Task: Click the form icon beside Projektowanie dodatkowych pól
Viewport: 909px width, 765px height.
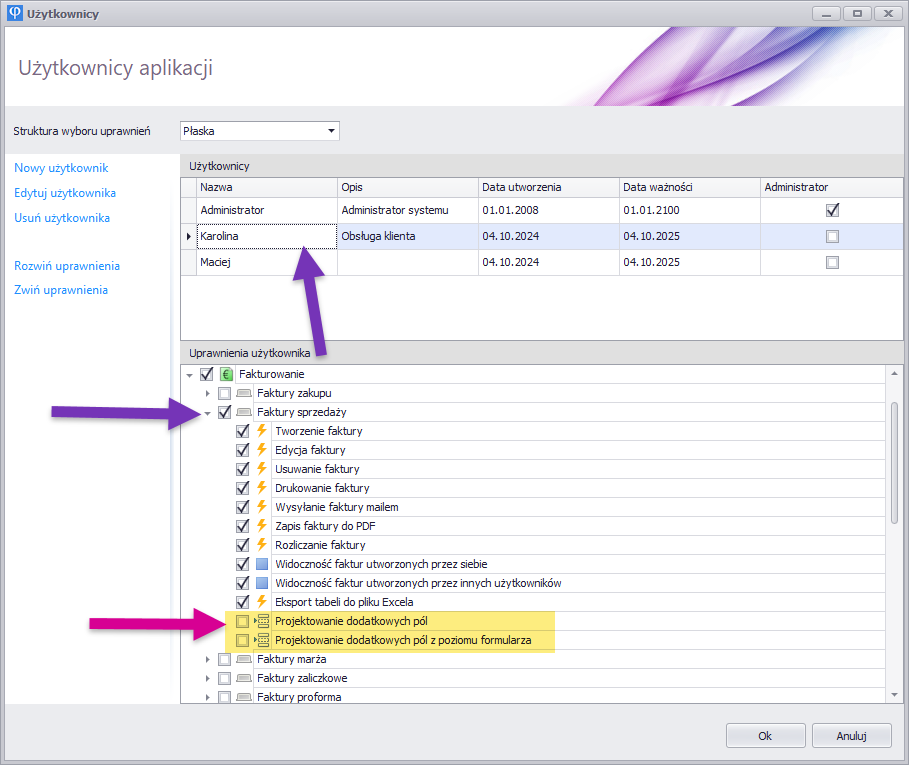Action: pyautogui.click(x=262, y=622)
